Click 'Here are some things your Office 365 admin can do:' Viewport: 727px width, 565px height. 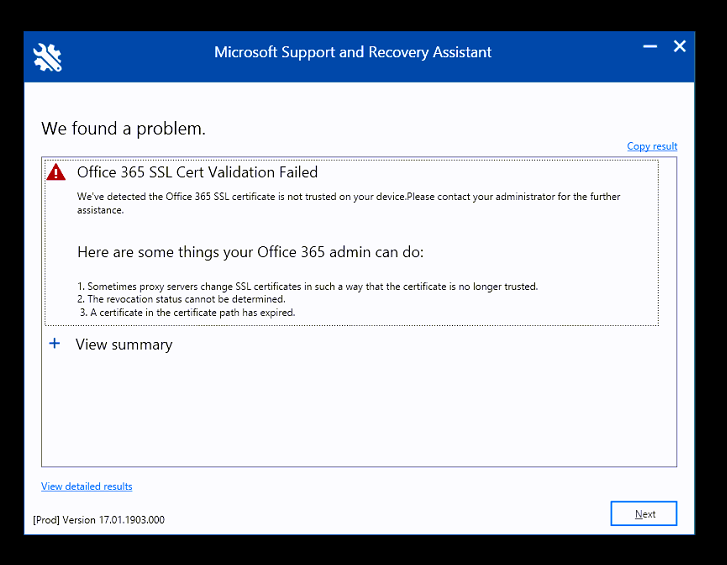coord(250,252)
